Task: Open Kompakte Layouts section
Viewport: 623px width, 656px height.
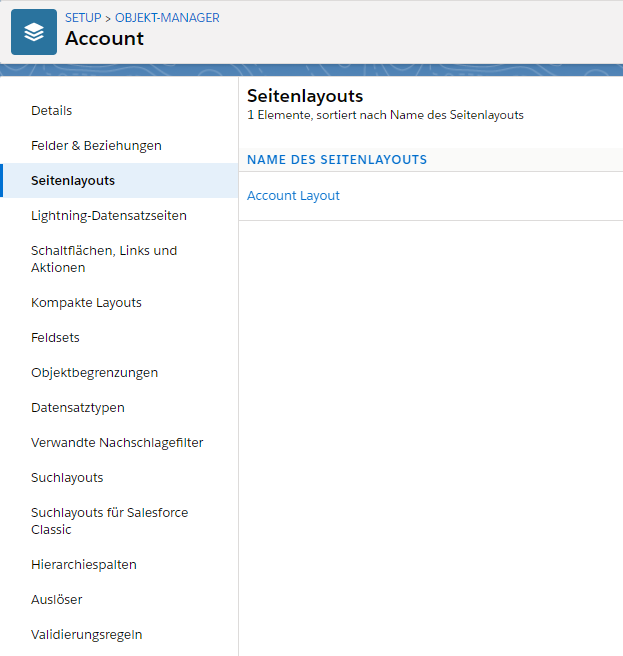Action: point(86,302)
